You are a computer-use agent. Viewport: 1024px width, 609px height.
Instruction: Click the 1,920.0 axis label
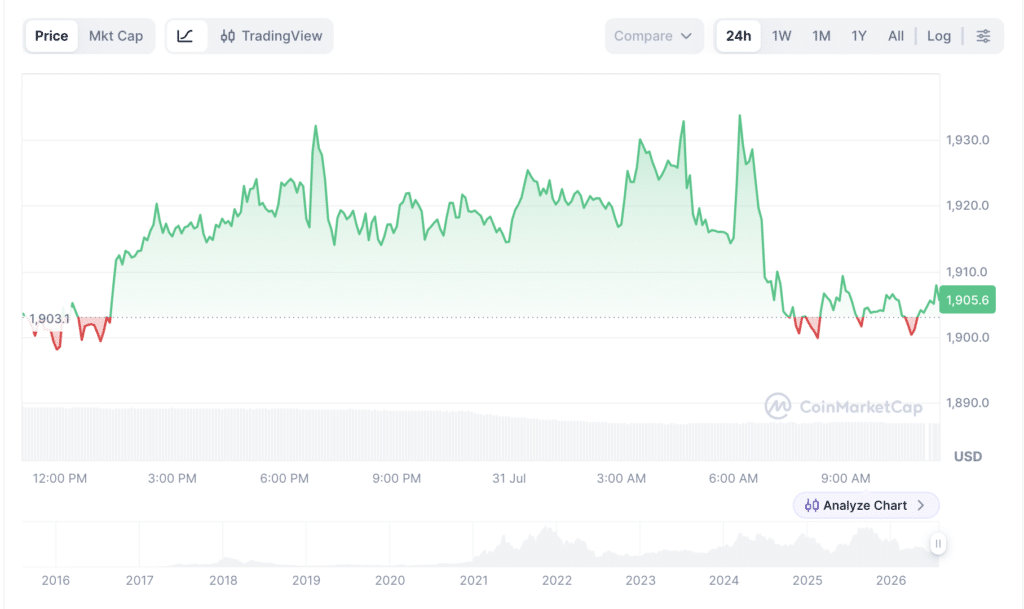pyautogui.click(x=967, y=206)
